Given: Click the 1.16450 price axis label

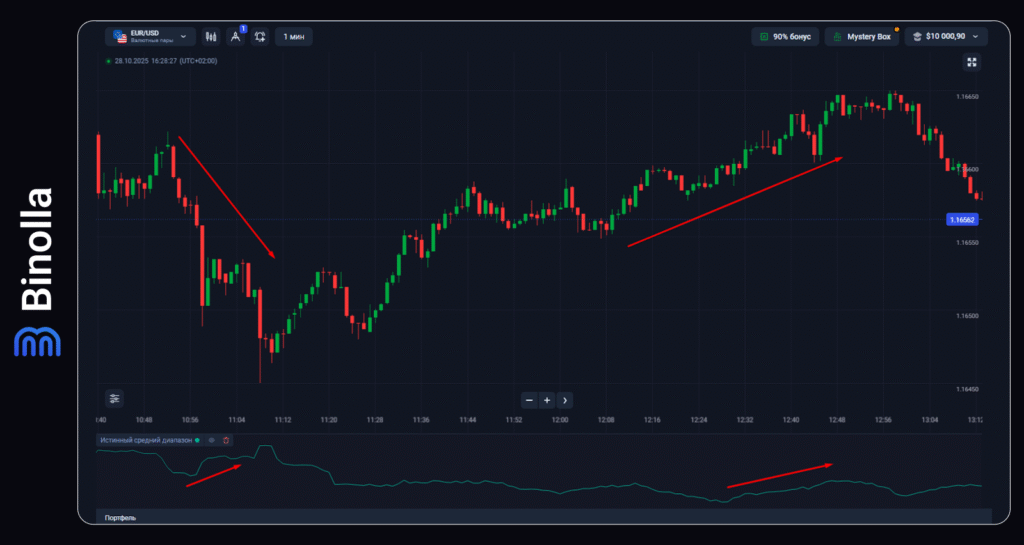Looking at the screenshot, I should pos(967,389).
